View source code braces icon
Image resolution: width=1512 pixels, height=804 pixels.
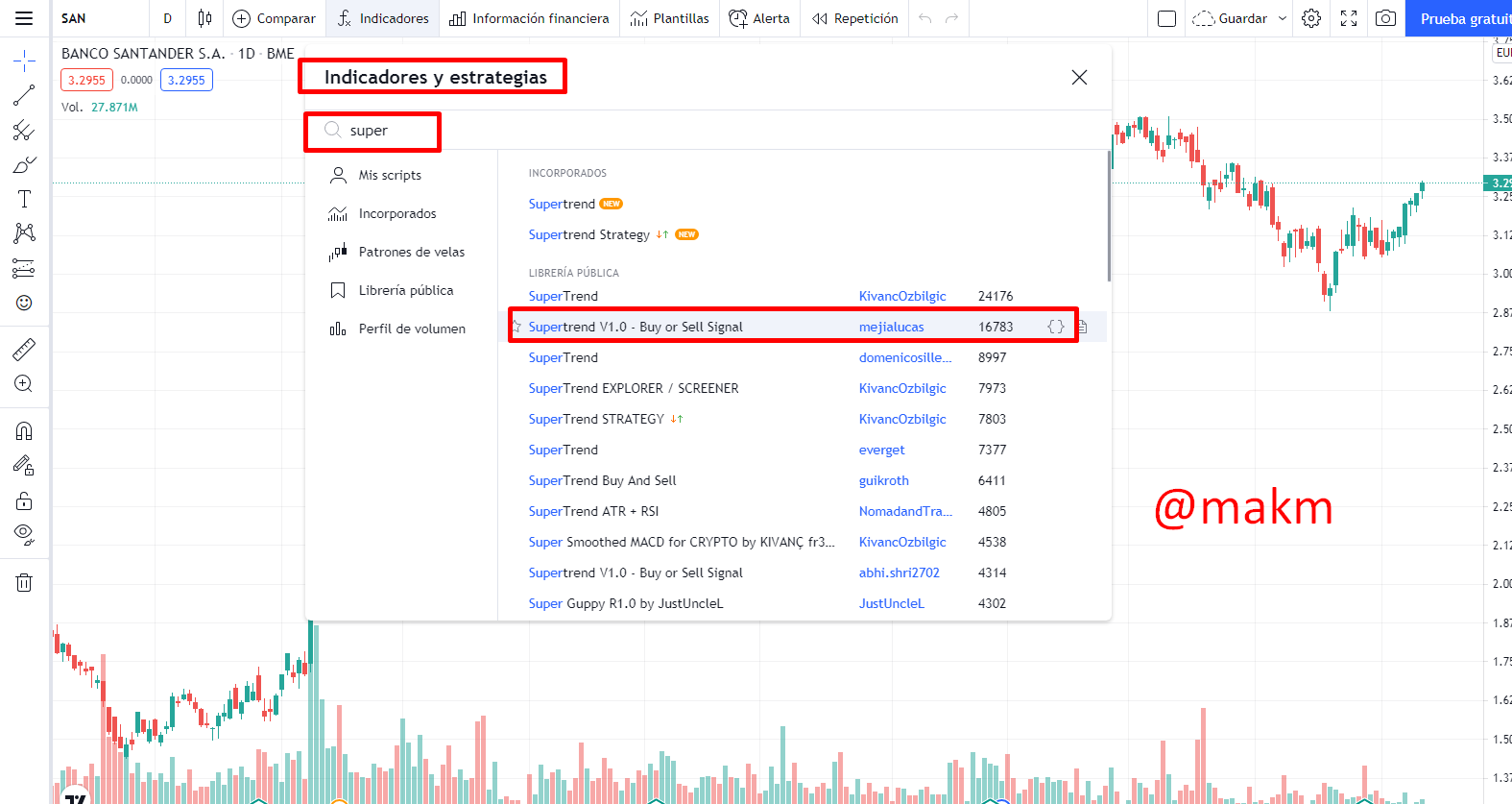[1056, 327]
